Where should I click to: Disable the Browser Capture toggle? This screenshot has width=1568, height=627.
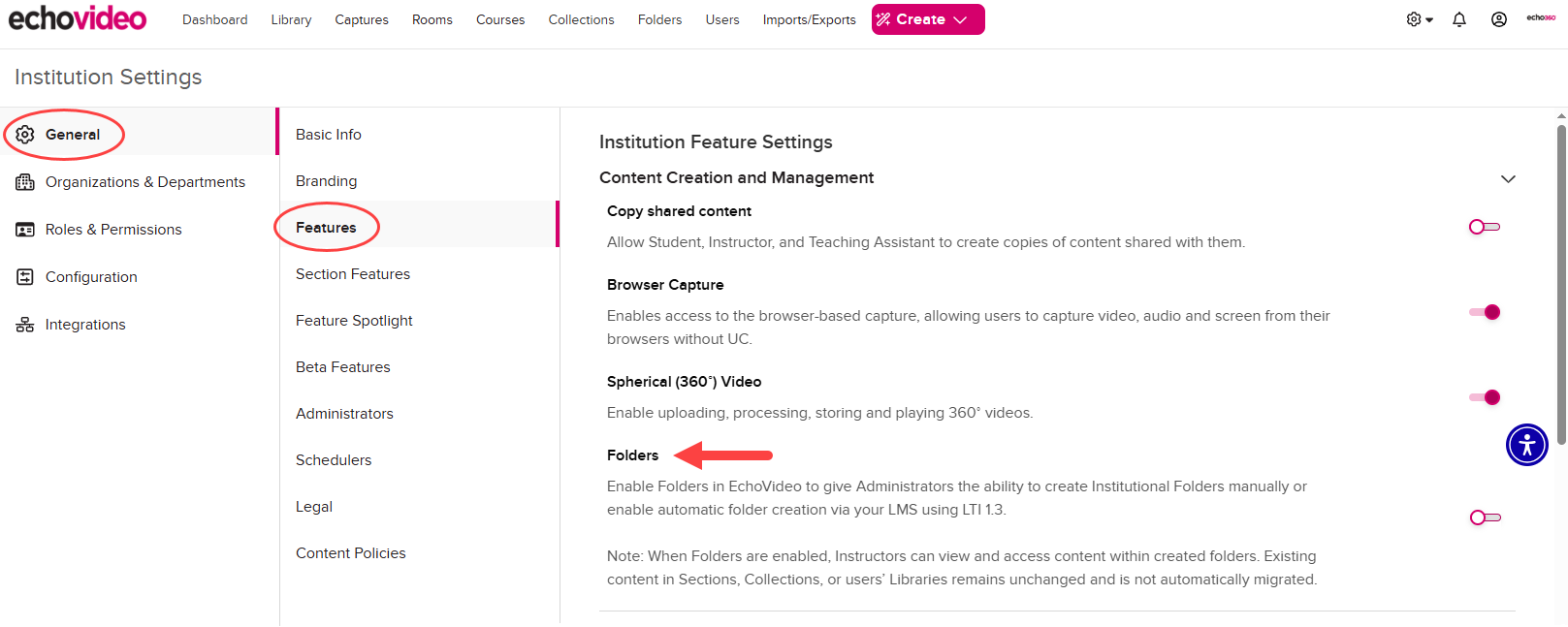(1484, 311)
